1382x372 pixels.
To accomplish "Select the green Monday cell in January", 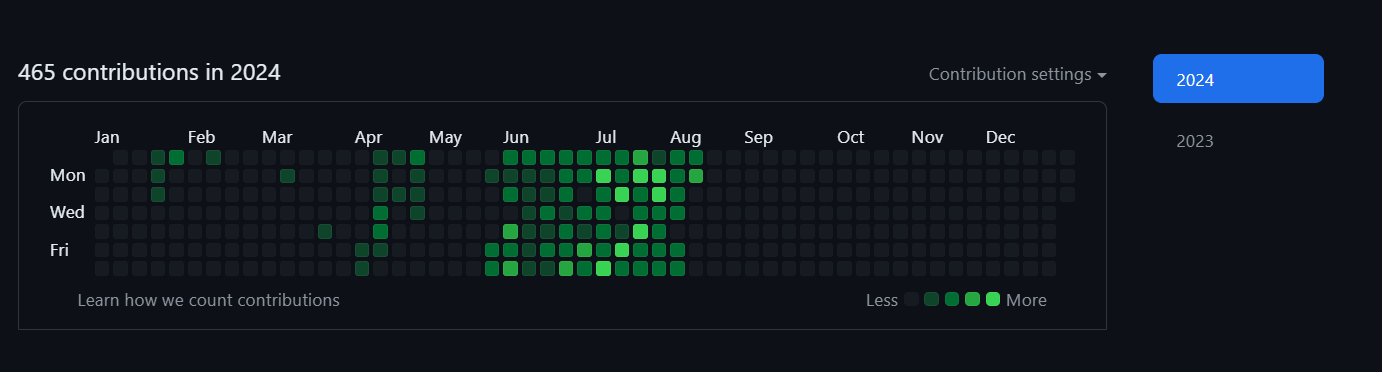I will coord(158,176).
